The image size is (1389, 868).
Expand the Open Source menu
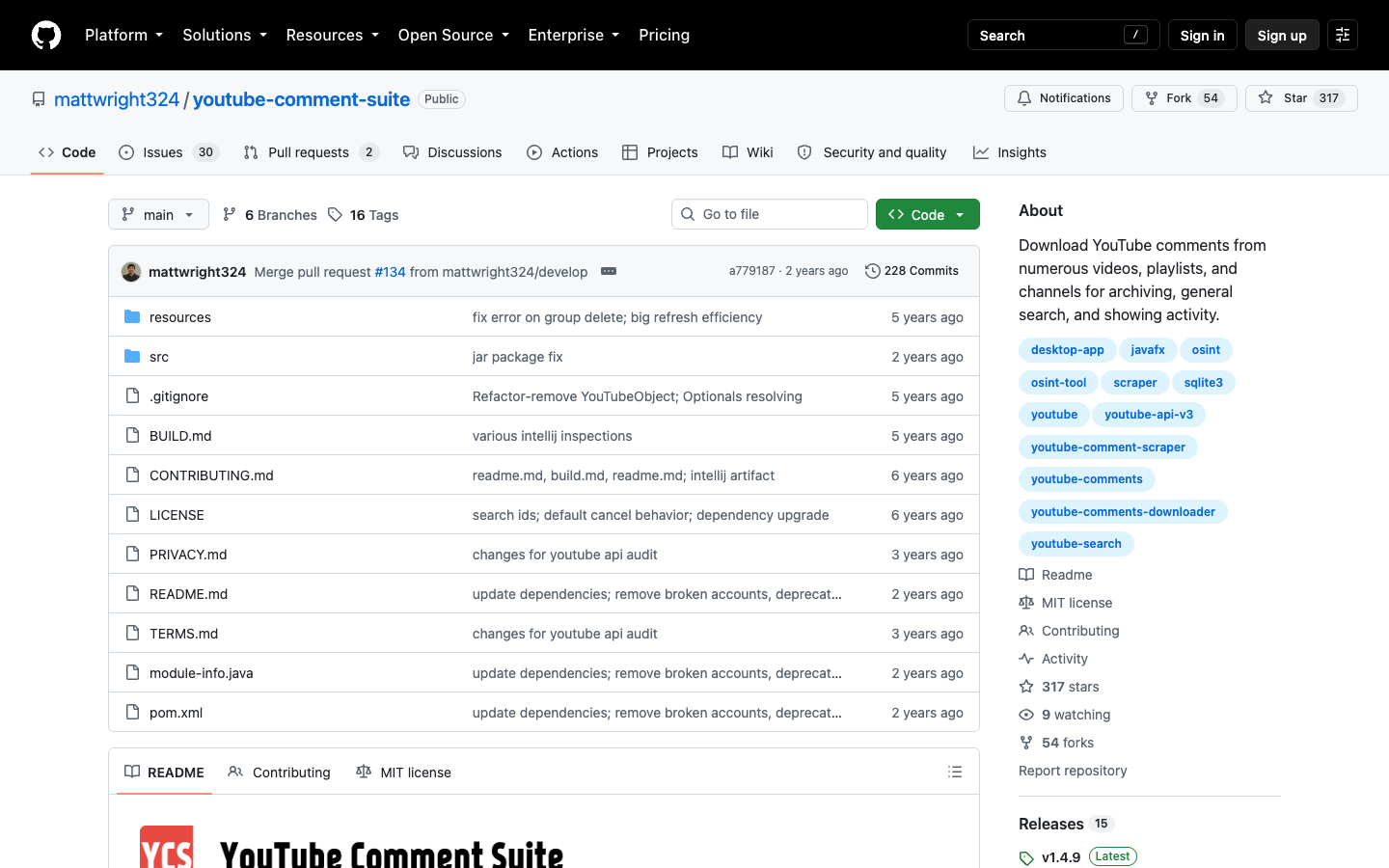[x=453, y=35]
